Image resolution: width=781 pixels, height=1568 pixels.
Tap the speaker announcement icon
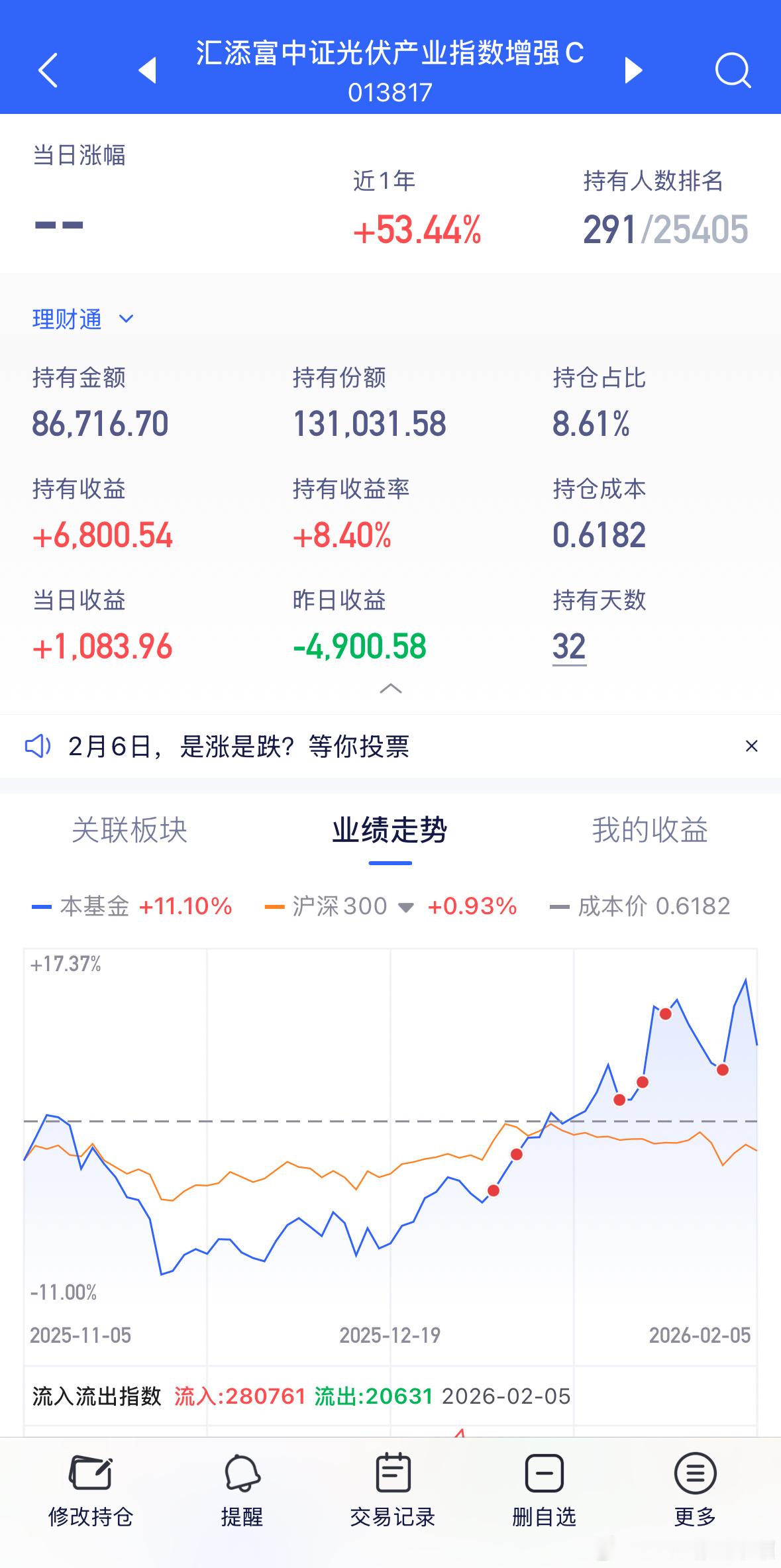(x=38, y=746)
